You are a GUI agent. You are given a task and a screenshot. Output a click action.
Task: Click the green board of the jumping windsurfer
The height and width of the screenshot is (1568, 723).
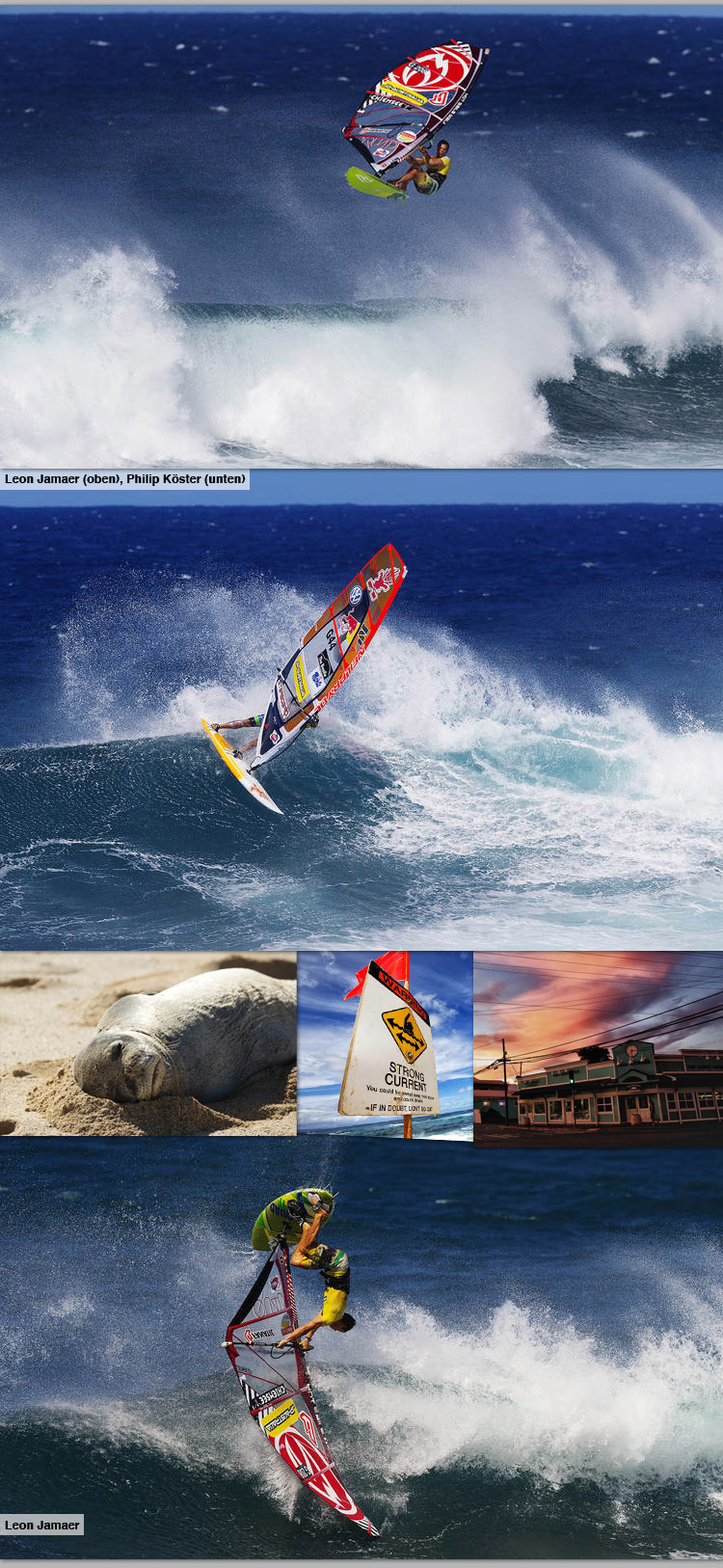tap(374, 182)
